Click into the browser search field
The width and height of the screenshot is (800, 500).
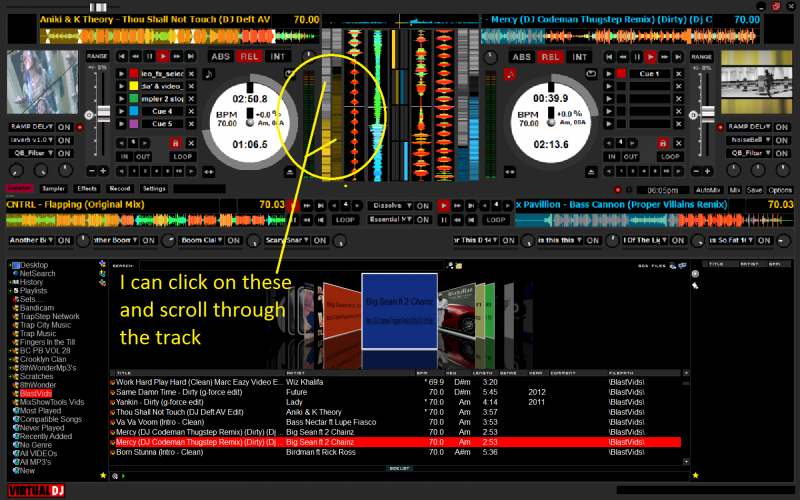(x=291, y=266)
